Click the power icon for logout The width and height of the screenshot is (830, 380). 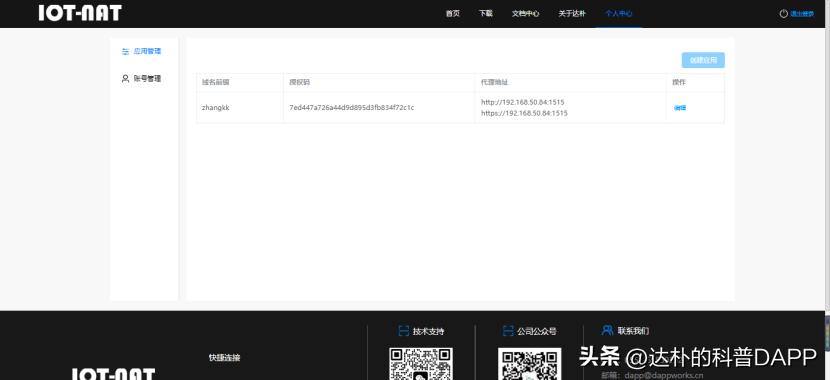pyautogui.click(x=783, y=14)
